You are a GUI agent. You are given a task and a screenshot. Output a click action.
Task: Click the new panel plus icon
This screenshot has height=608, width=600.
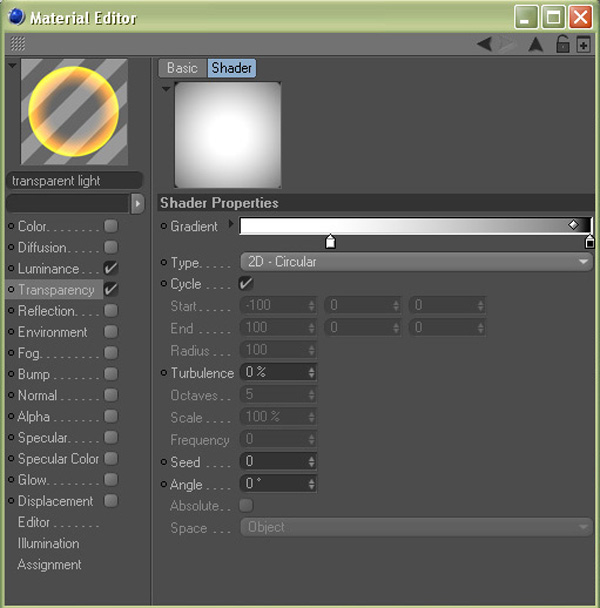point(584,44)
